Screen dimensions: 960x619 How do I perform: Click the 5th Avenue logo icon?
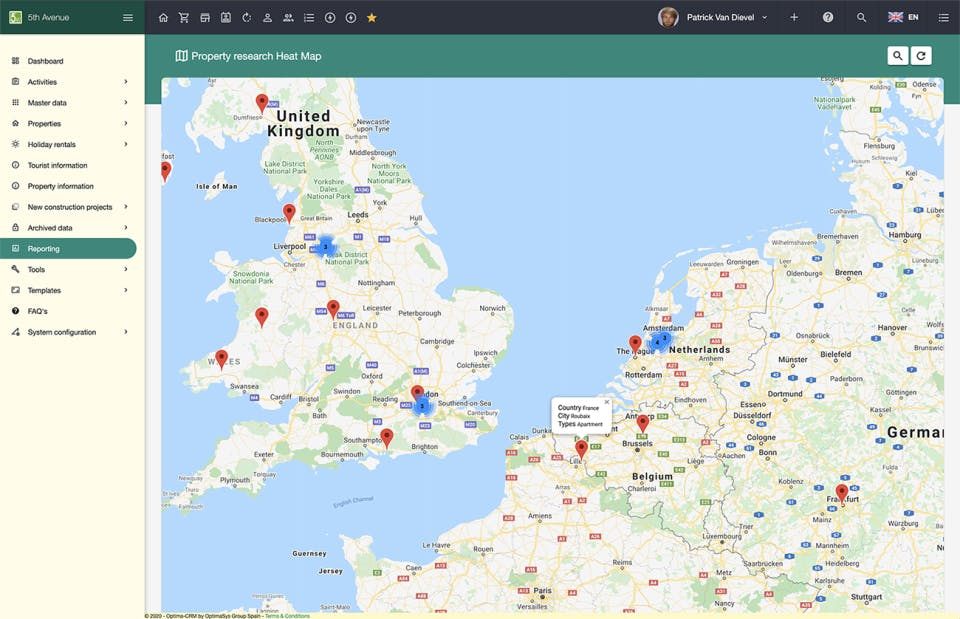coord(15,17)
